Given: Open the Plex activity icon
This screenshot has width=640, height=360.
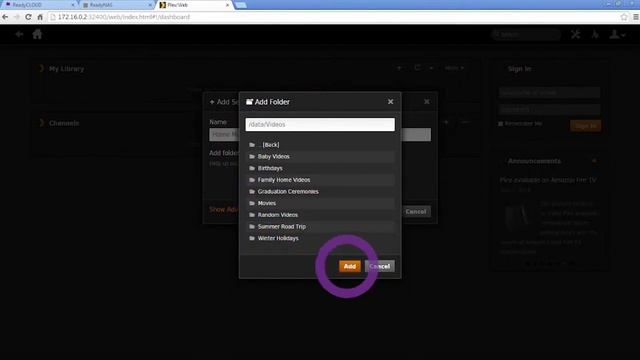Looking at the screenshot, I should pos(595,34).
